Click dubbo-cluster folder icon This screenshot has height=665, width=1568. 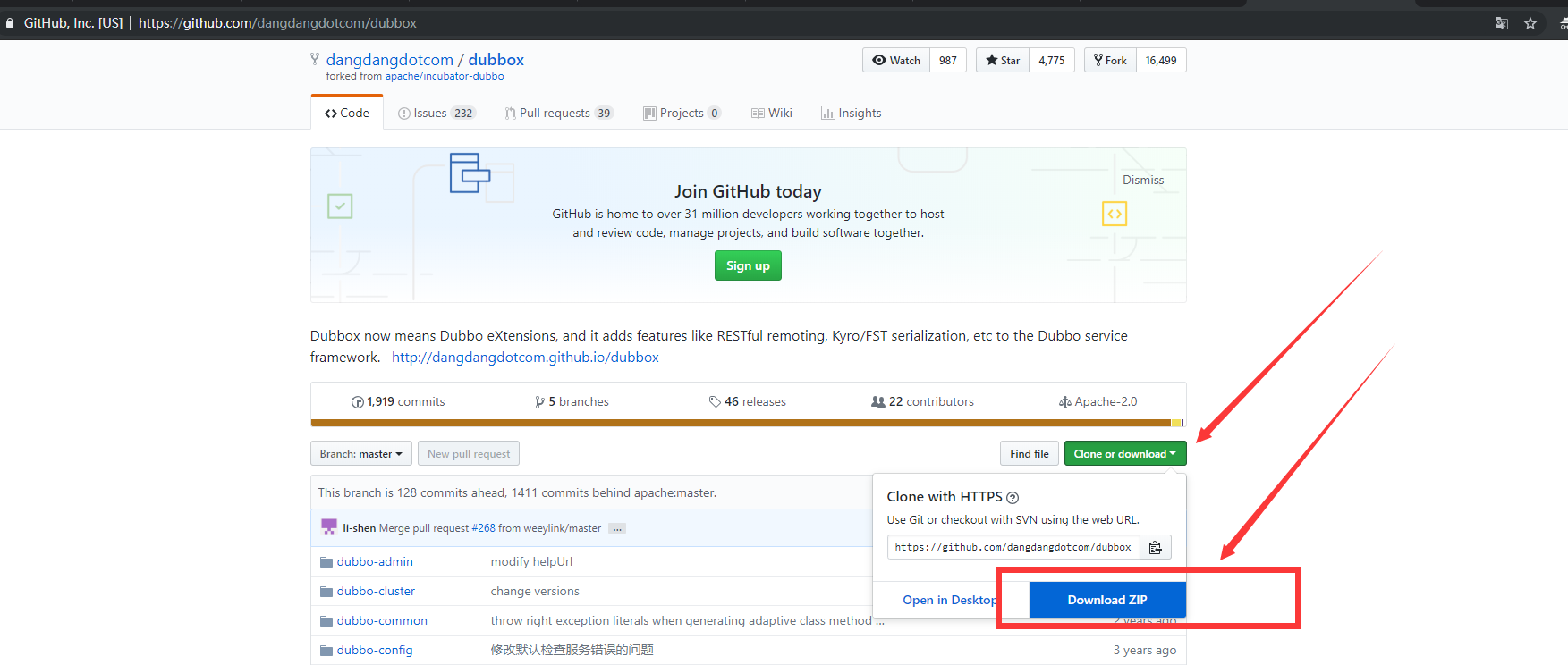click(326, 592)
